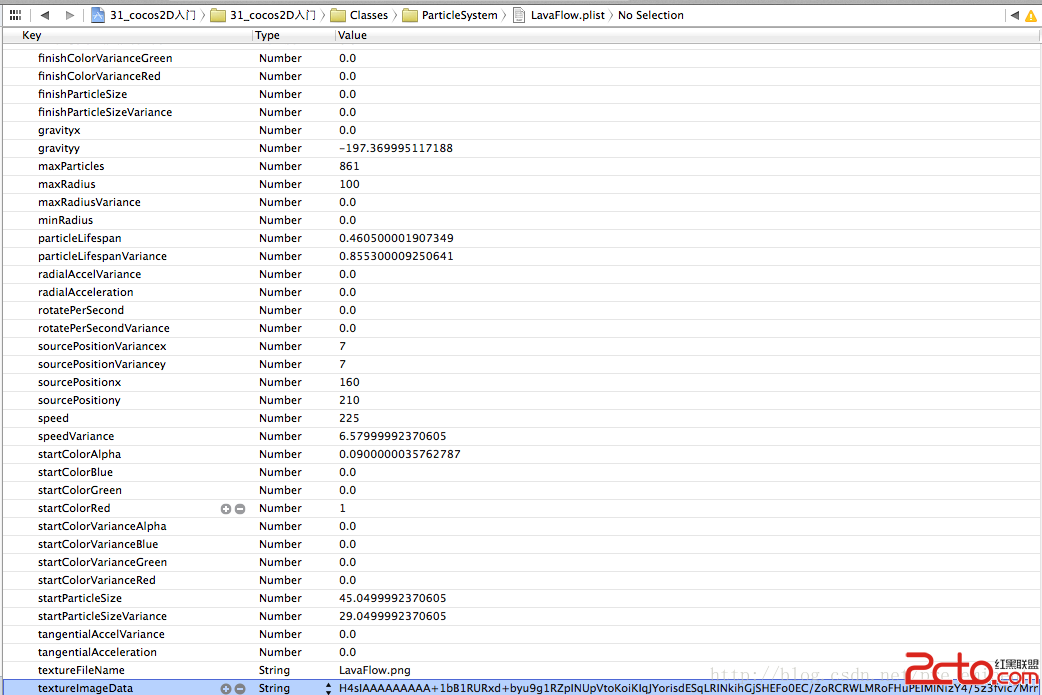Viewport: 1042px width, 695px height.
Task: Click the Type column header
Action: pyautogui.click(x=268, y=36)
